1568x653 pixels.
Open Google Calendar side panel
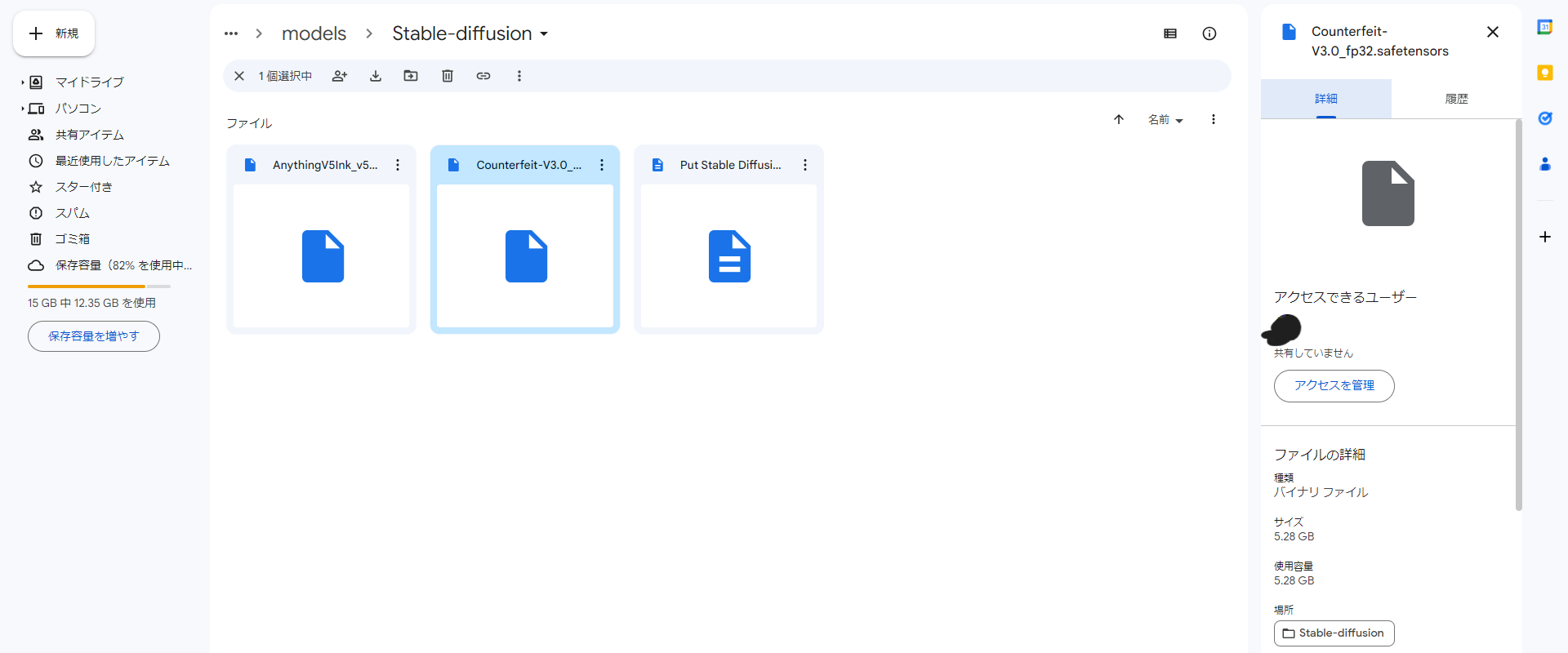[x=1545, y=27]
